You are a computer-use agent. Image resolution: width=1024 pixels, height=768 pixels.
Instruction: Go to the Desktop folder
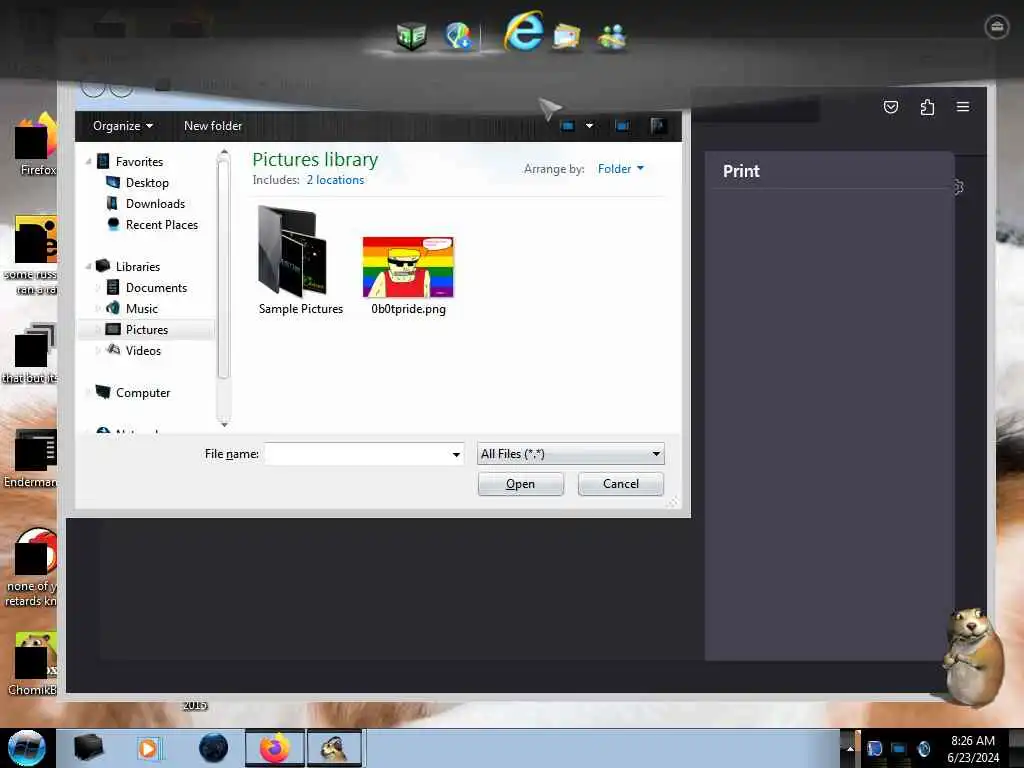(x=147, y=183)
